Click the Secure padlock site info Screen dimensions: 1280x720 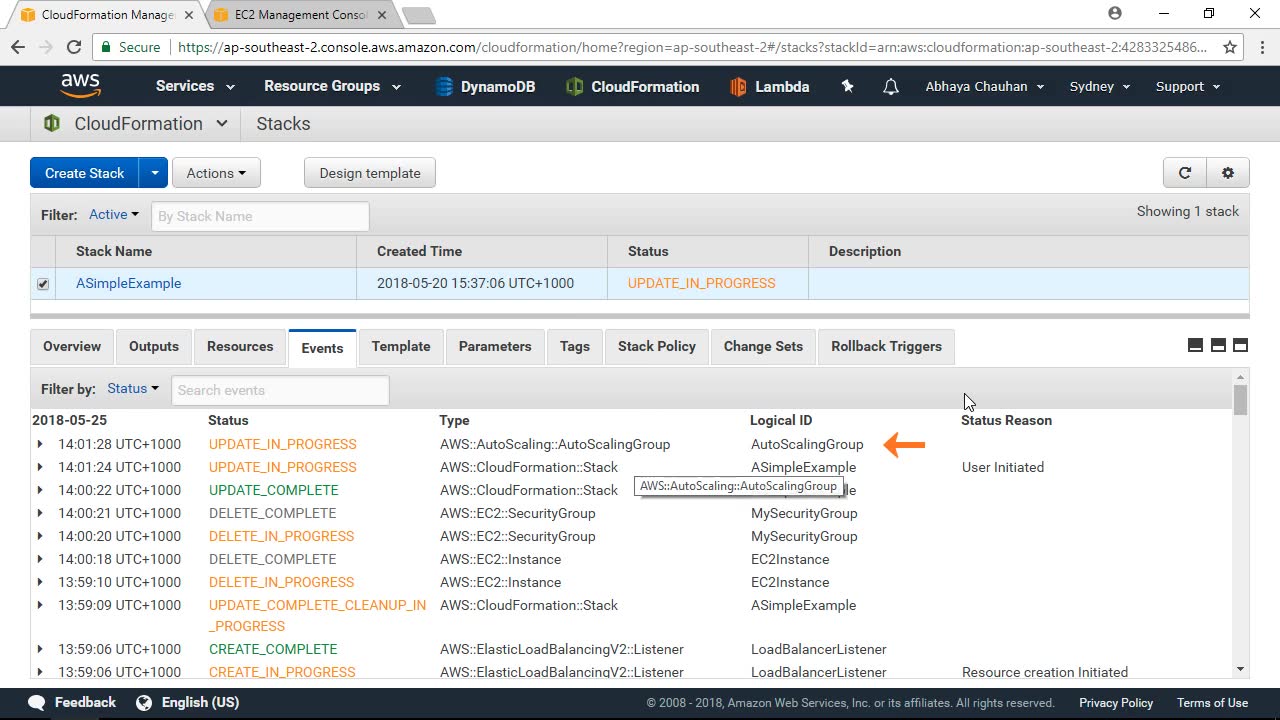[x=130, y=47]
